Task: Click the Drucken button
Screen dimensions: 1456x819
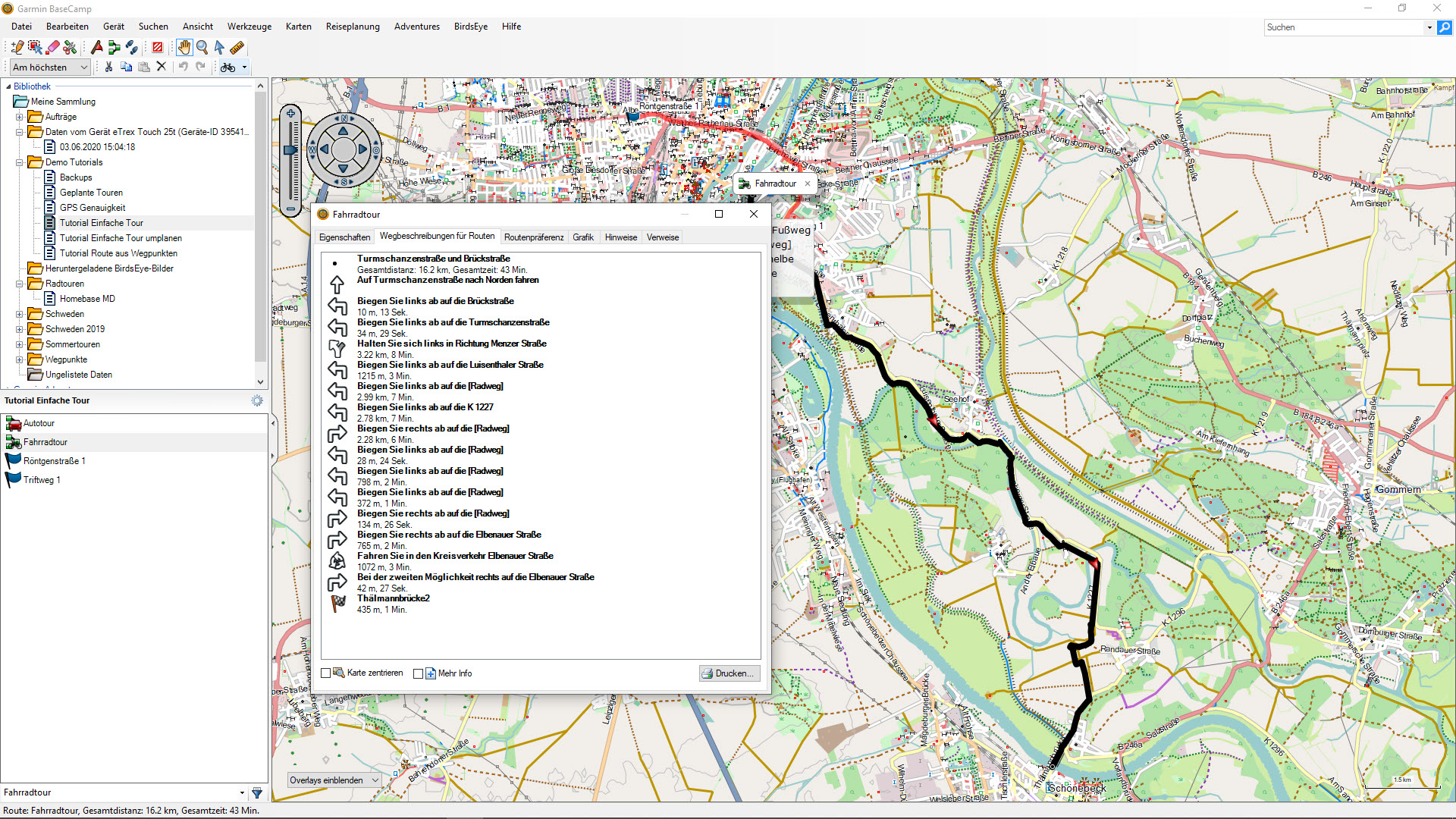Action: tap(729, 673)
